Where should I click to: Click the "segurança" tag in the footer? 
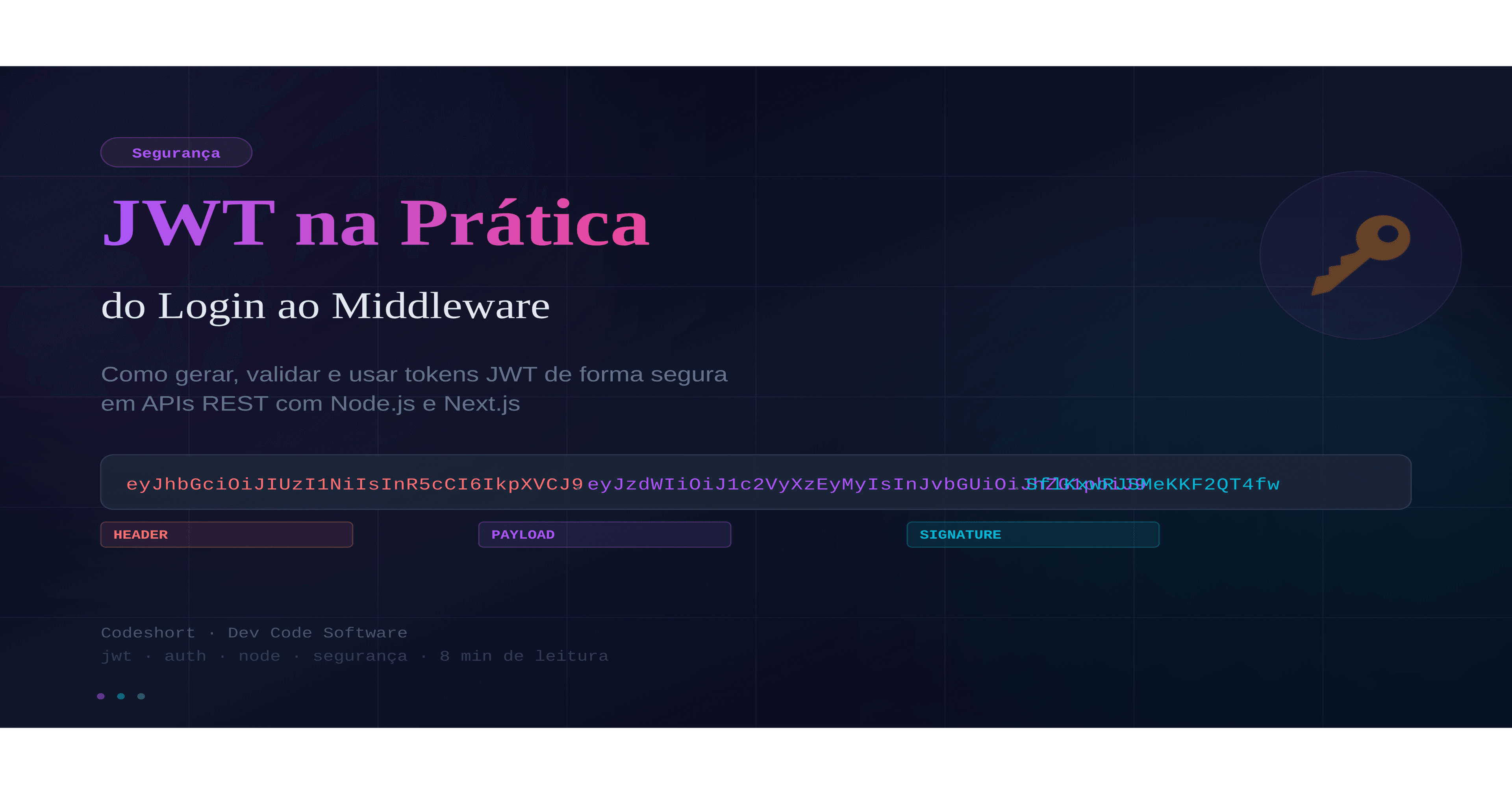point(360,656)
